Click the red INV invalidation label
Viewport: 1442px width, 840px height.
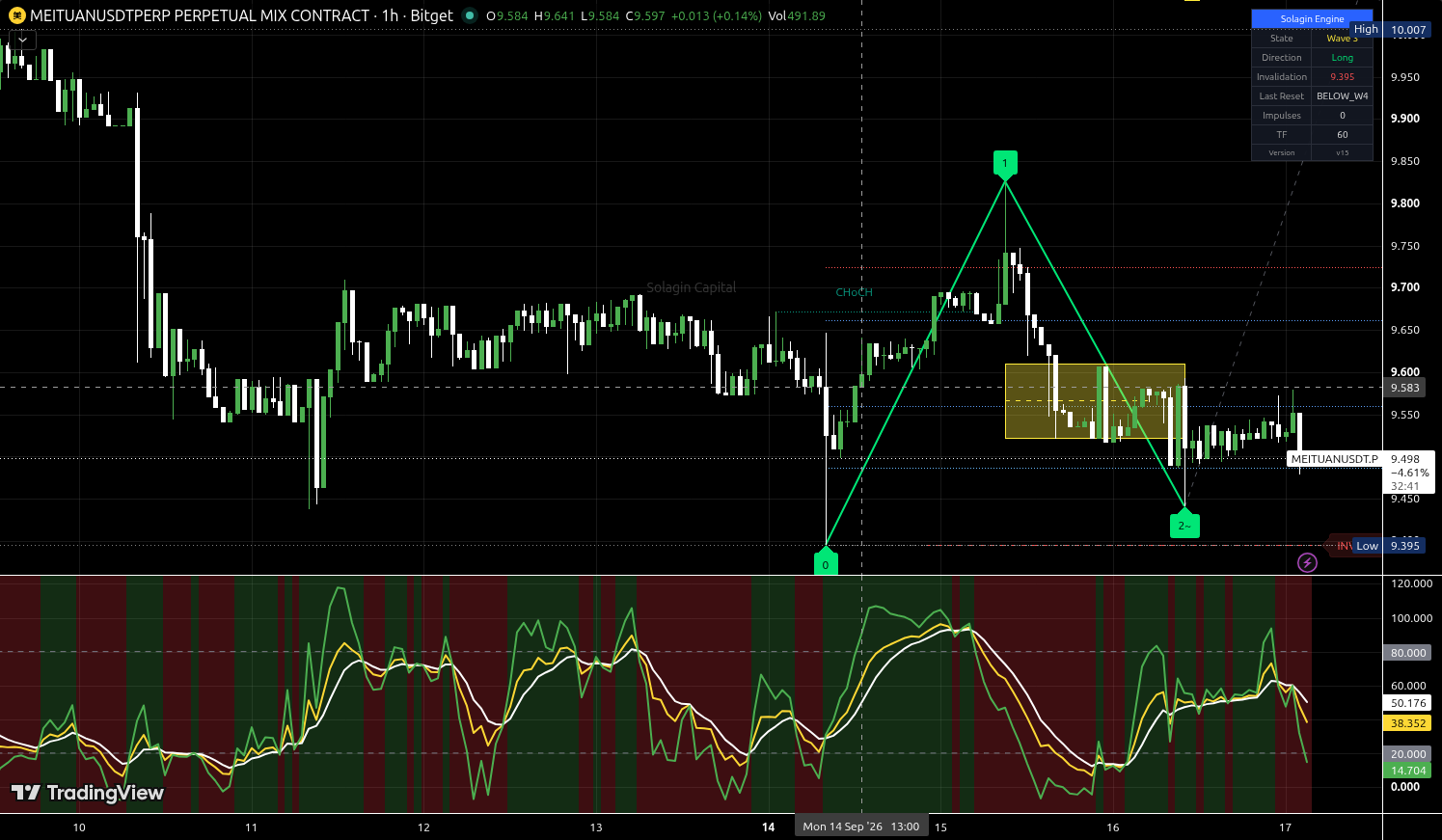[x=1343, y=546]
